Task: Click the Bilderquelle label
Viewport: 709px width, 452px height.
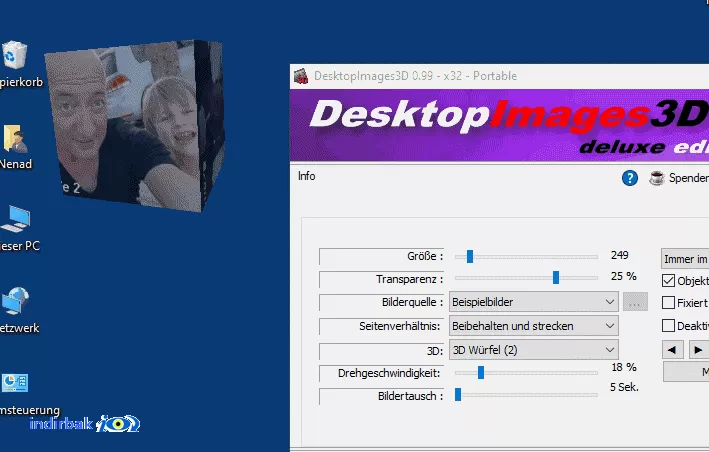Action: [x=412, y=302]
